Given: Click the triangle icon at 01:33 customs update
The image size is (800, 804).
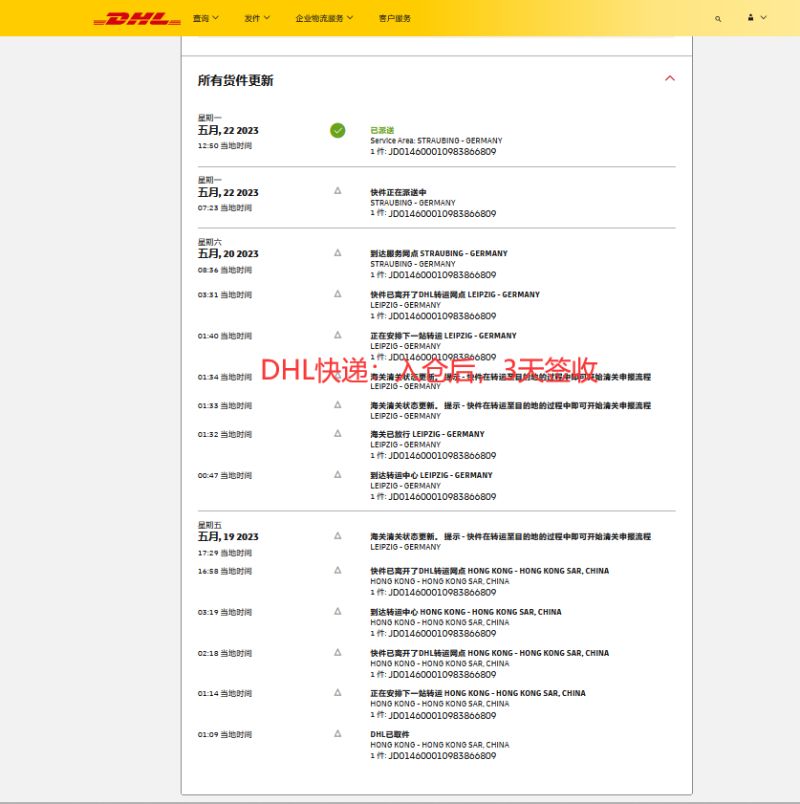Looking at the screenshot, I should (x=337, y=405).
